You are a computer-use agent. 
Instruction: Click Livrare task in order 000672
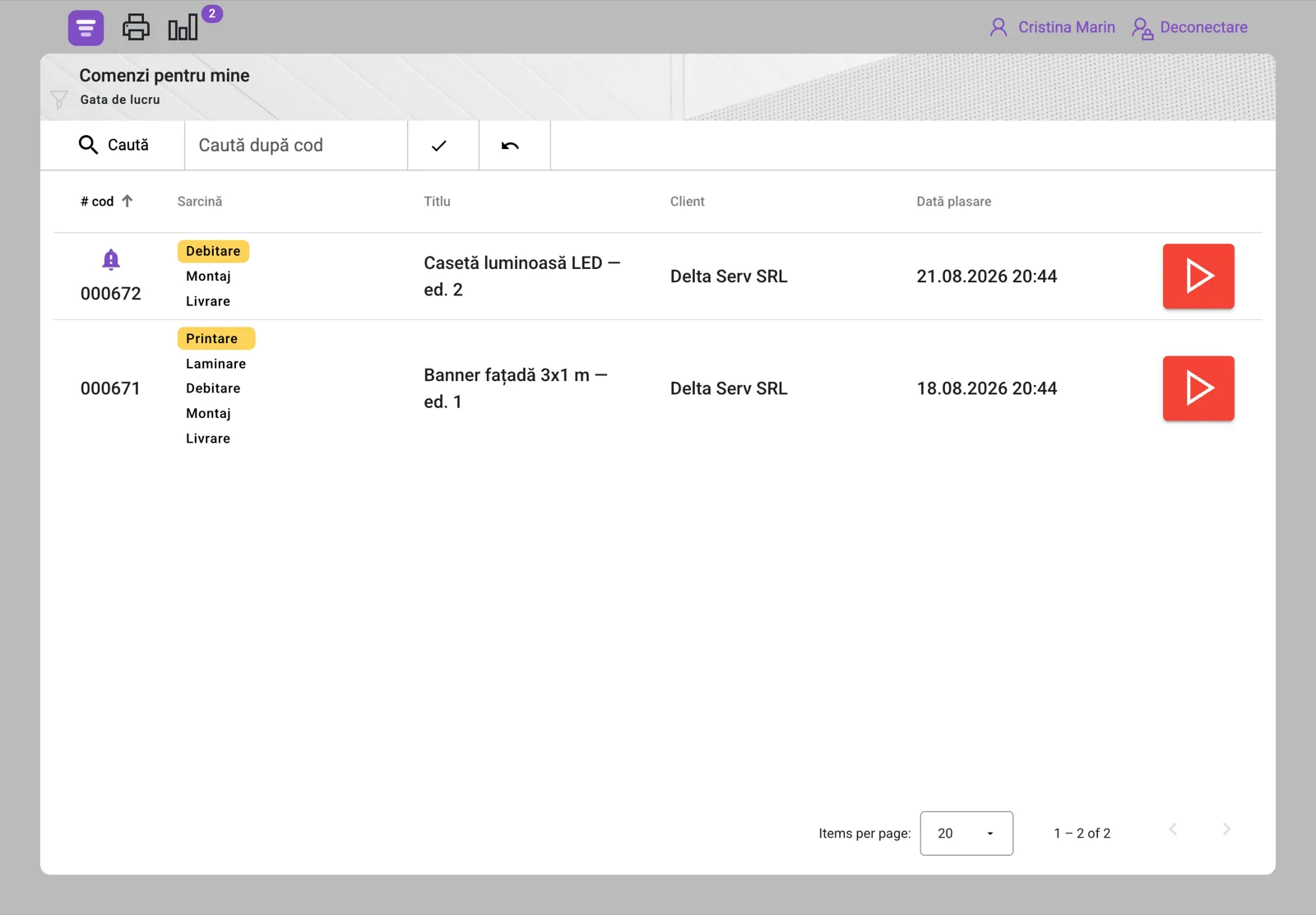(x=208, y=301)
